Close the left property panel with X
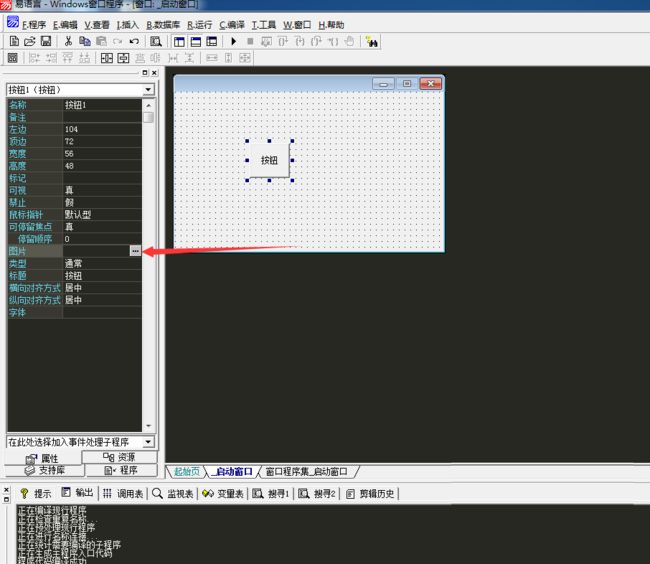Screen dimensions: 650x564 (x=154, y=73)
